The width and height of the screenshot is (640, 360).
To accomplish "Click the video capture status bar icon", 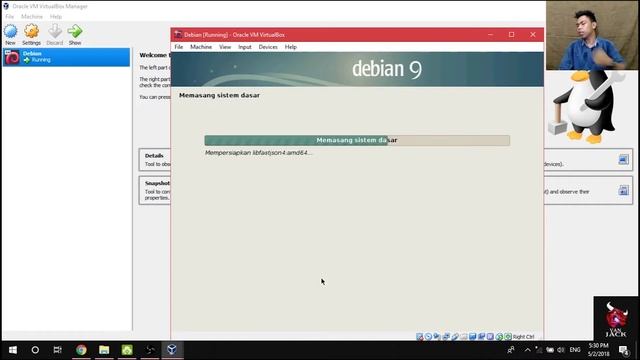I will [482, 337].
